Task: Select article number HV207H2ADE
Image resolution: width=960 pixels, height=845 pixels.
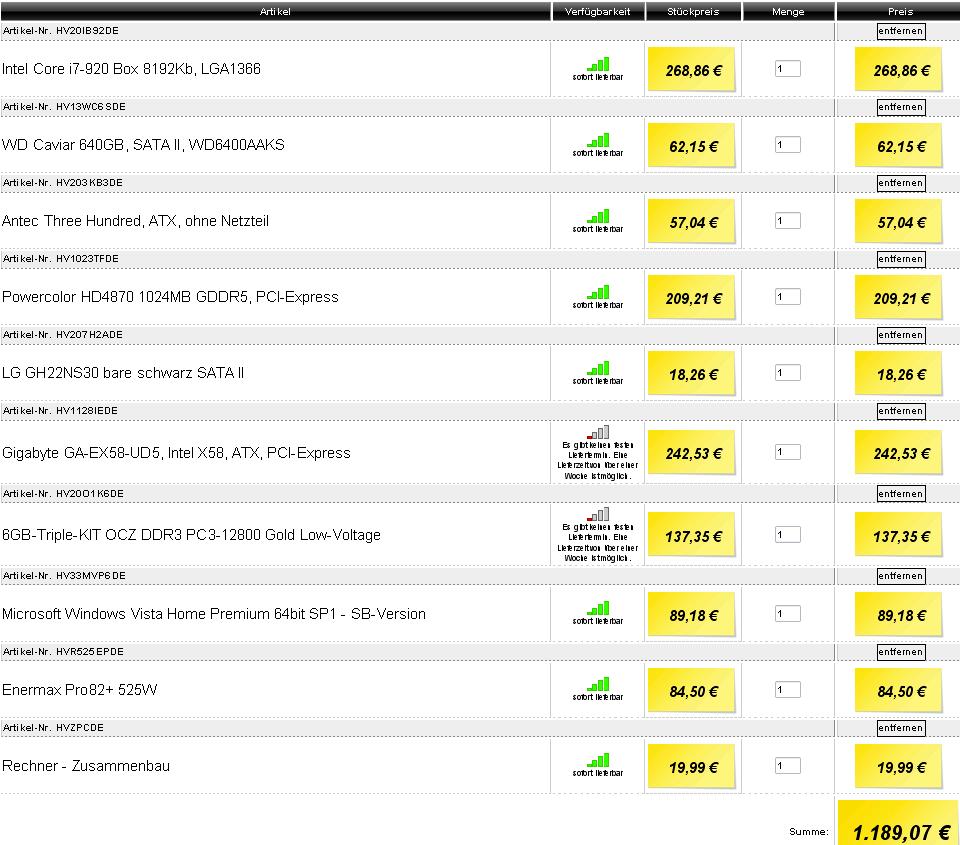Action: pyautogui.click(x=89, y=334)
